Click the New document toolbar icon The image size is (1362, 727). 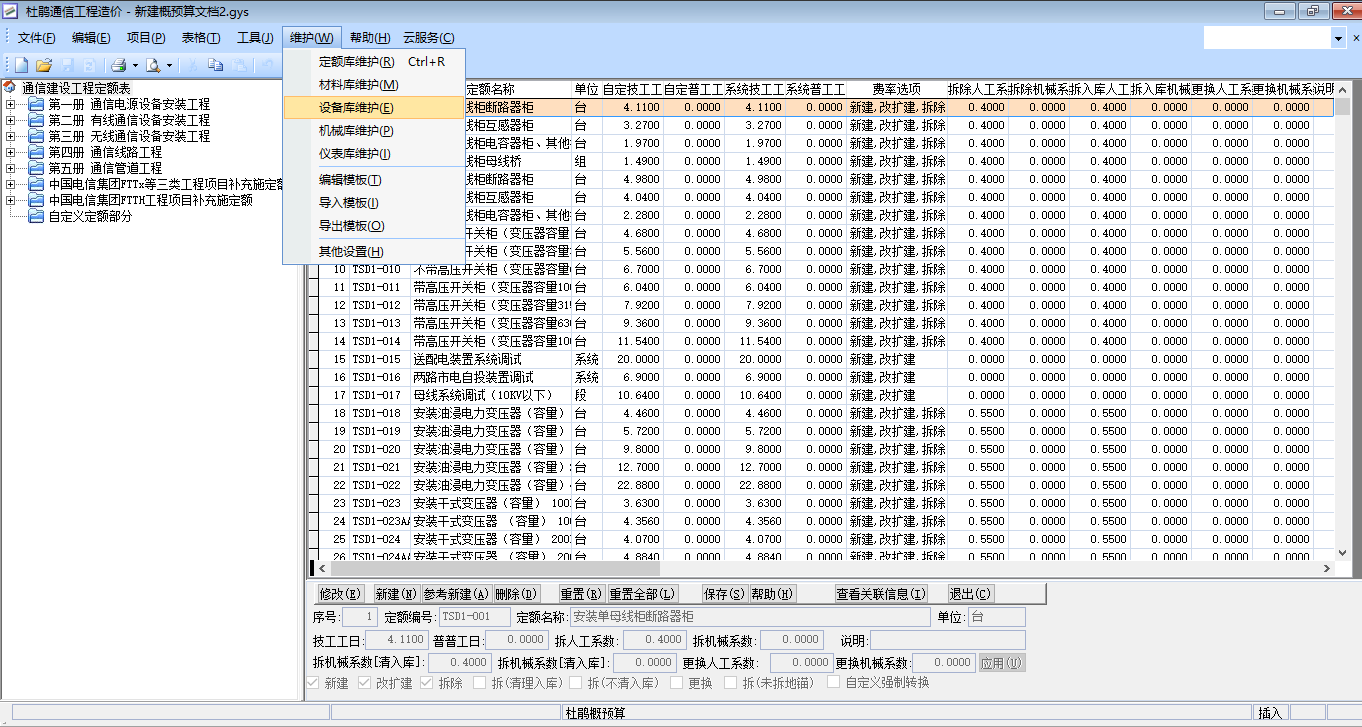[21, 65]
